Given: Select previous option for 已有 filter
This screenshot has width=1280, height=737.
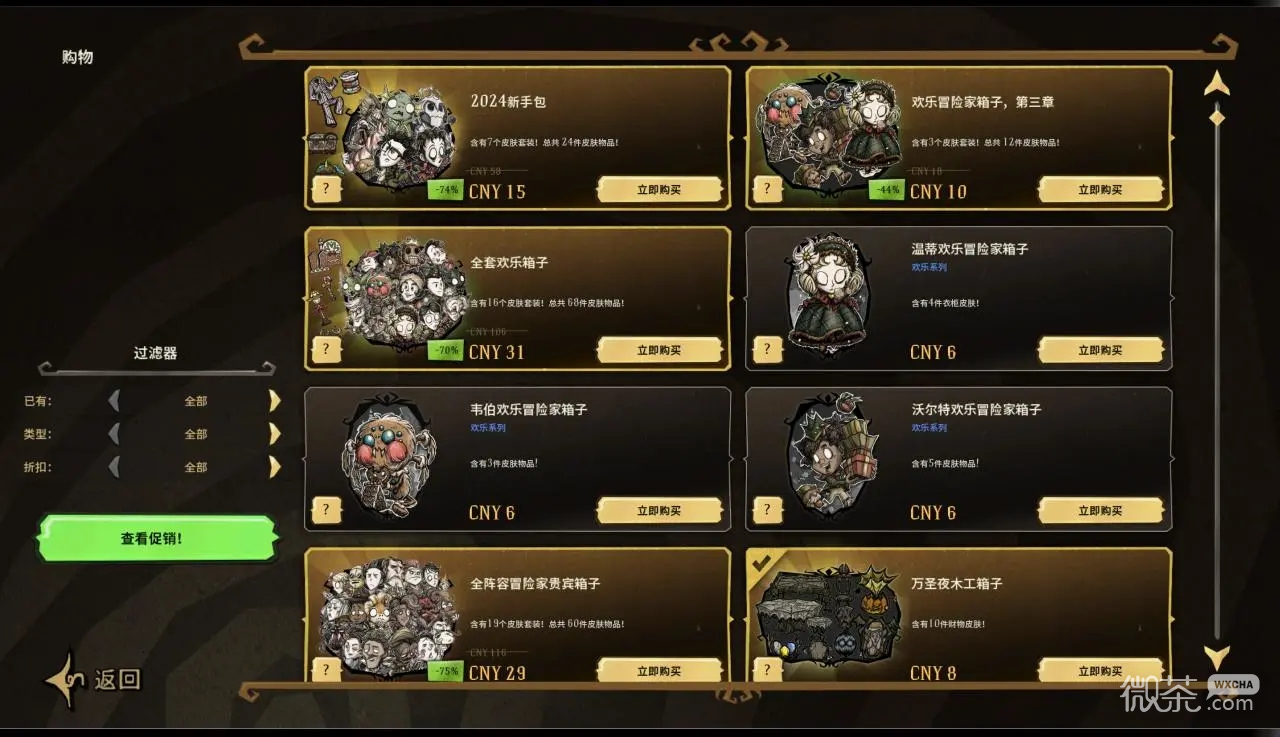Looking at the screenshot, I should tap(114, 401).
